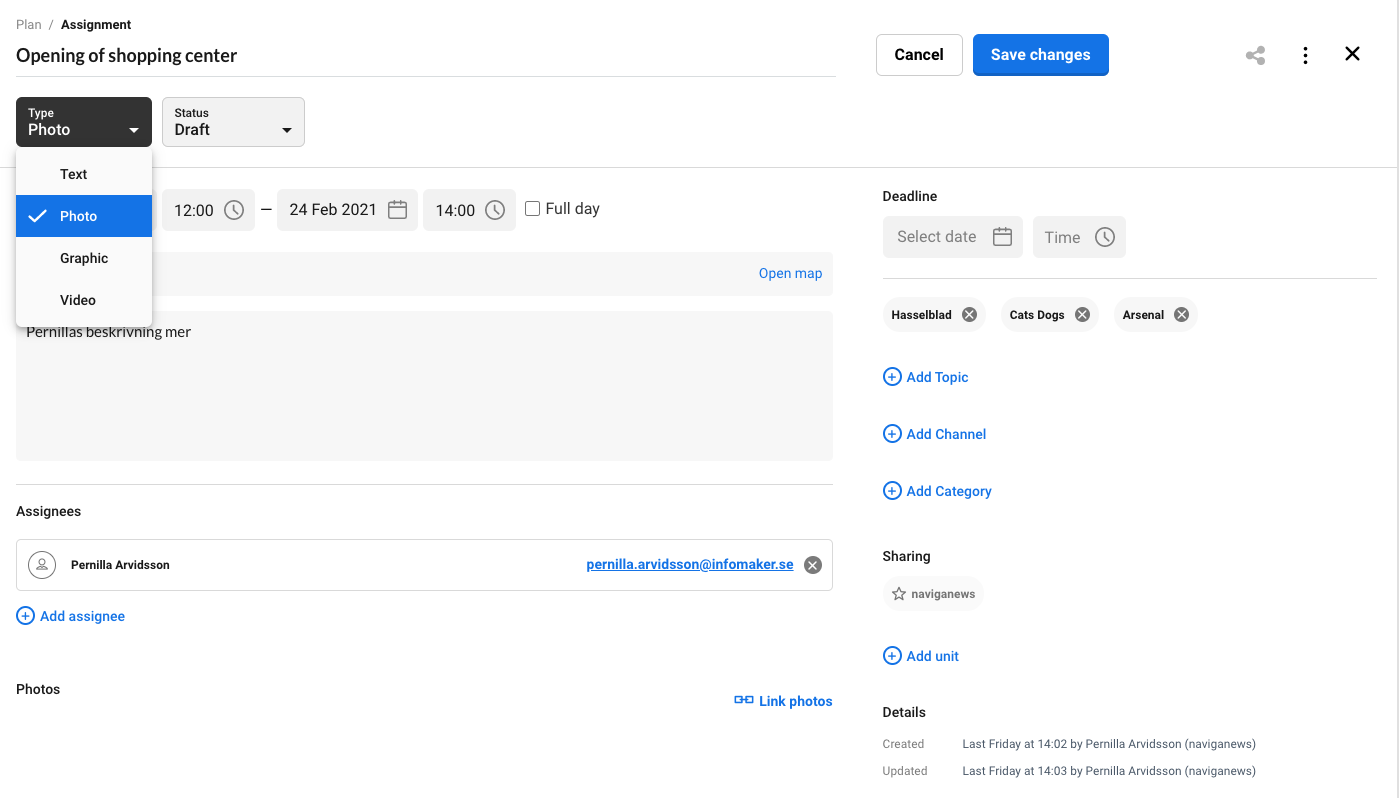The height and width of the screenshot is (798, 1399).
Task: Remove the Cats Dogs tag
Action: click(1082, 315)
